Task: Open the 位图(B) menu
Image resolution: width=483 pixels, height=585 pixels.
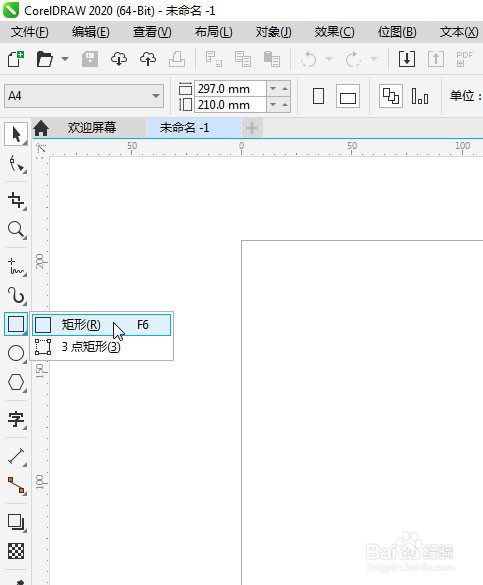Action: 397,32
